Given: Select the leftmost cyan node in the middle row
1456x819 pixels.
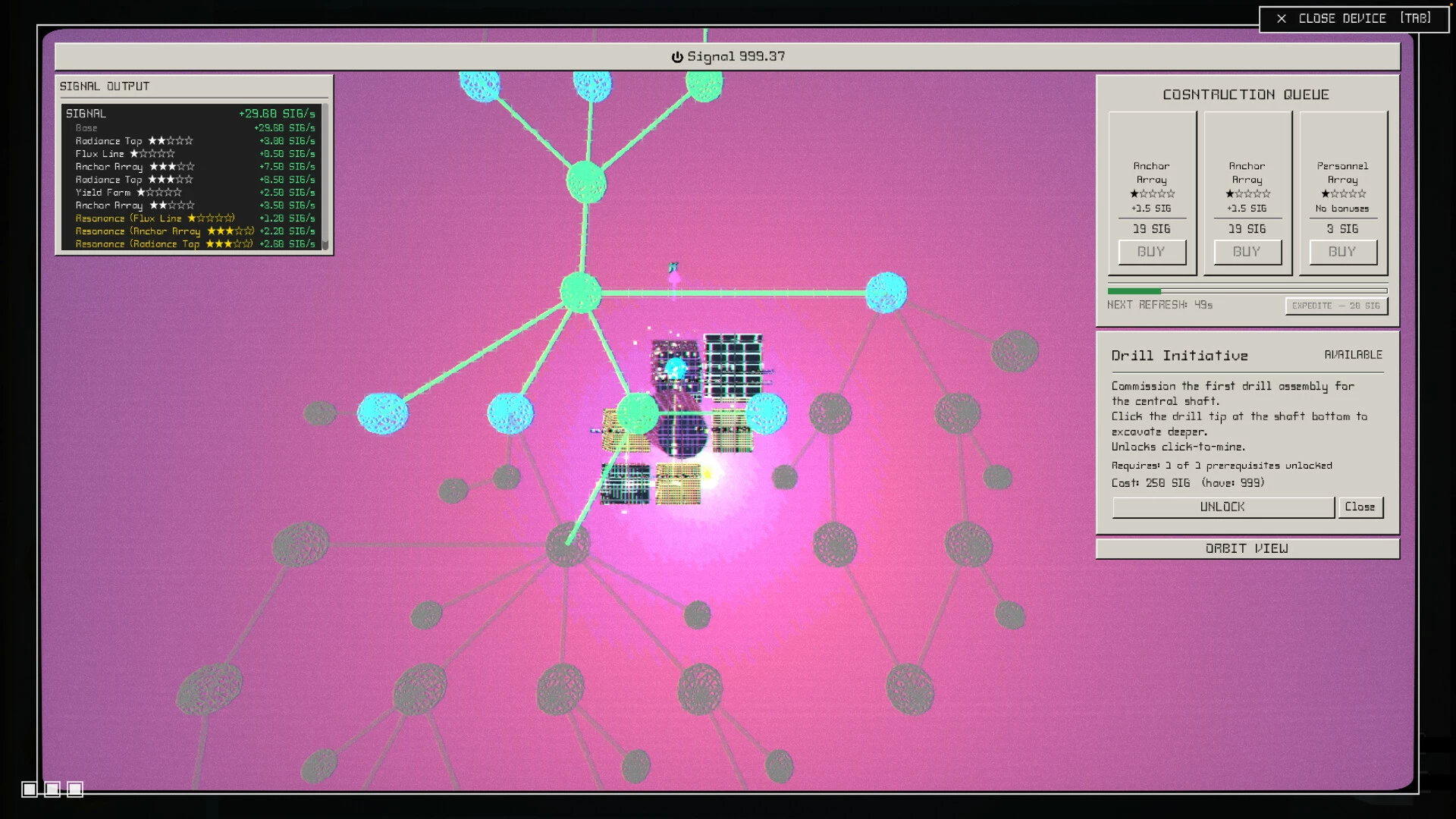Looking at the screenshot, I should point(382,413).
